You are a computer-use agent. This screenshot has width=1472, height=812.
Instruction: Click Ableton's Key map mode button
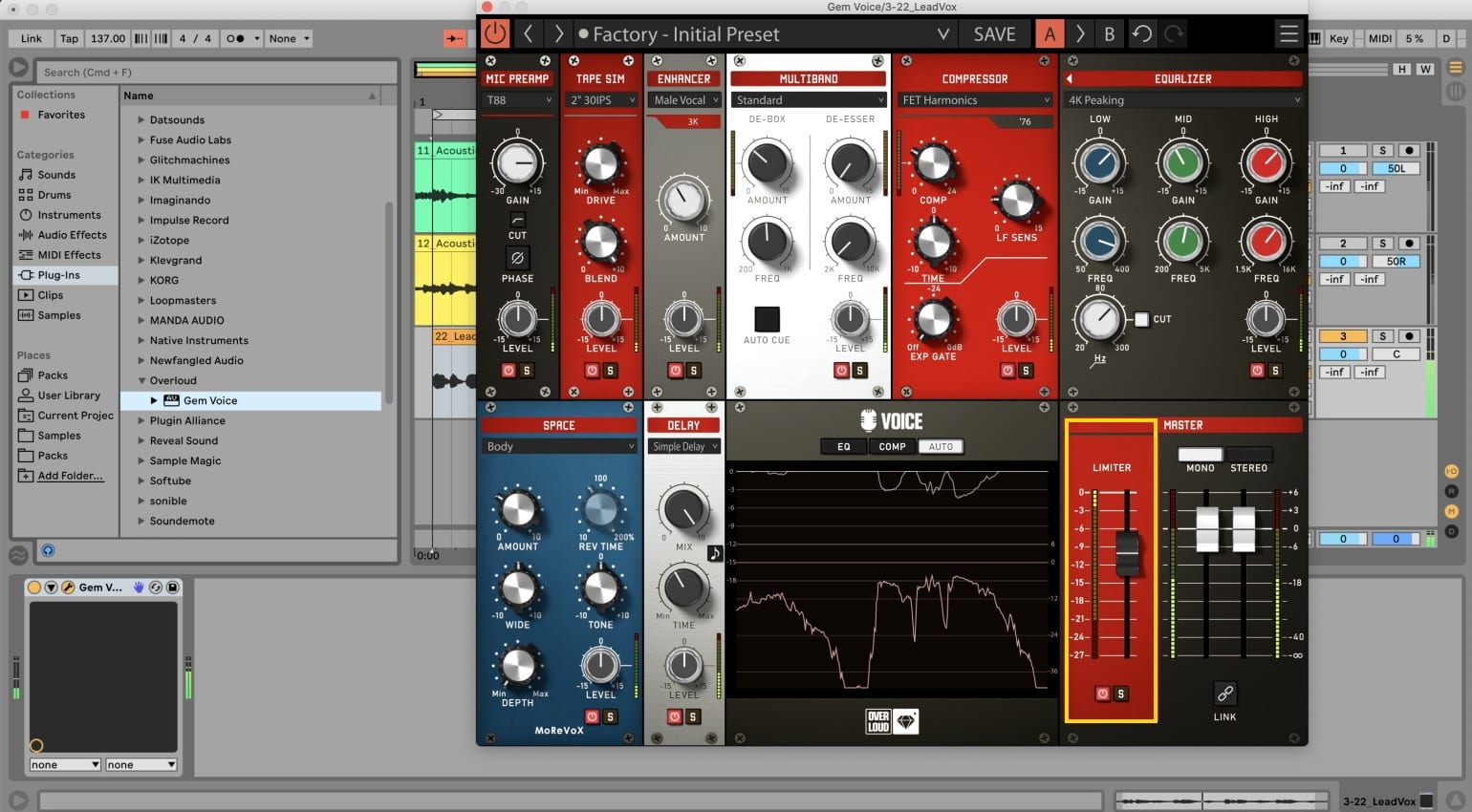(x=1338, y=38)
